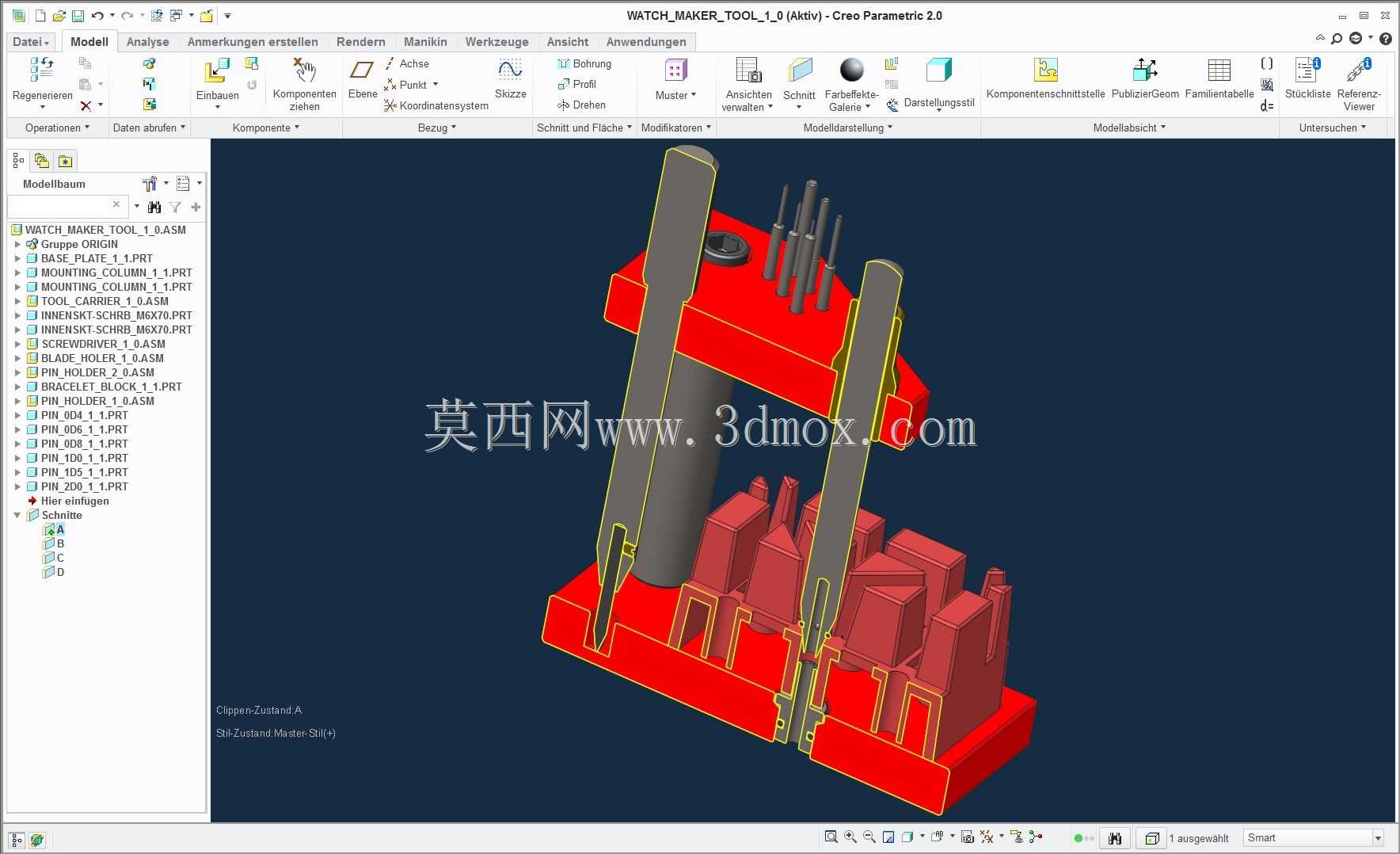
Task: Open the Punkt dropdown arrow
Action: tap(436, 85)
